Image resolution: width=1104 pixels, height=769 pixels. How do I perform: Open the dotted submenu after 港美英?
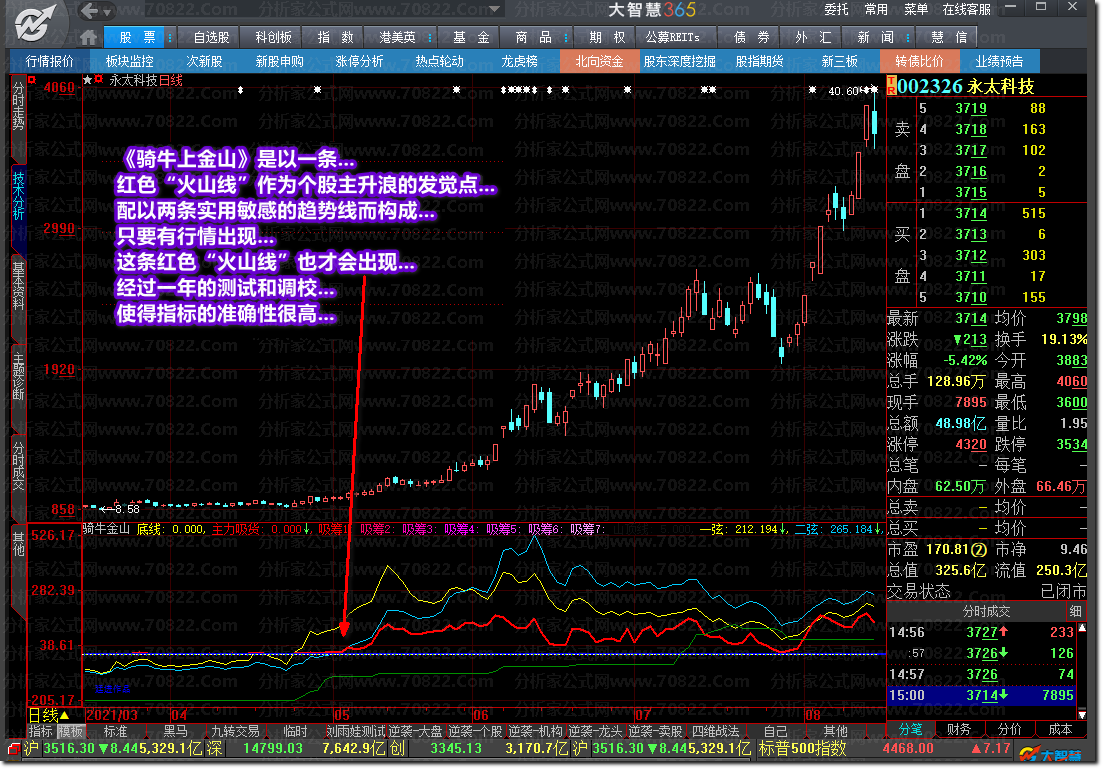pyautogui.click(x=429, y=37)
